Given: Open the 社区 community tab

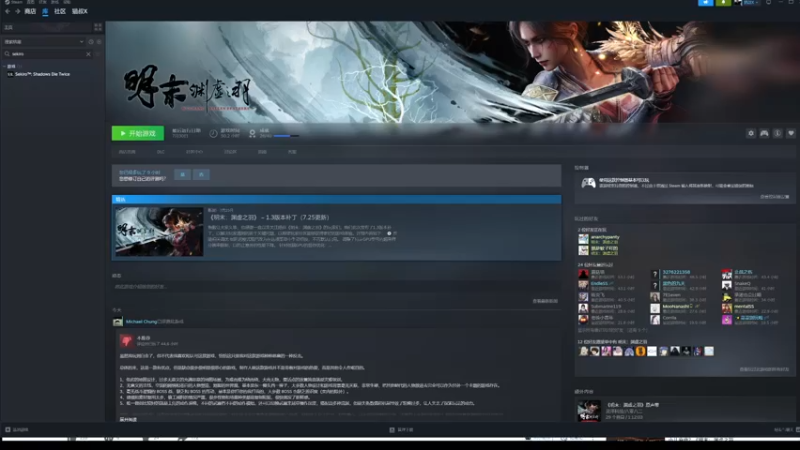Looking at the screenshot, I should point(60,11).
